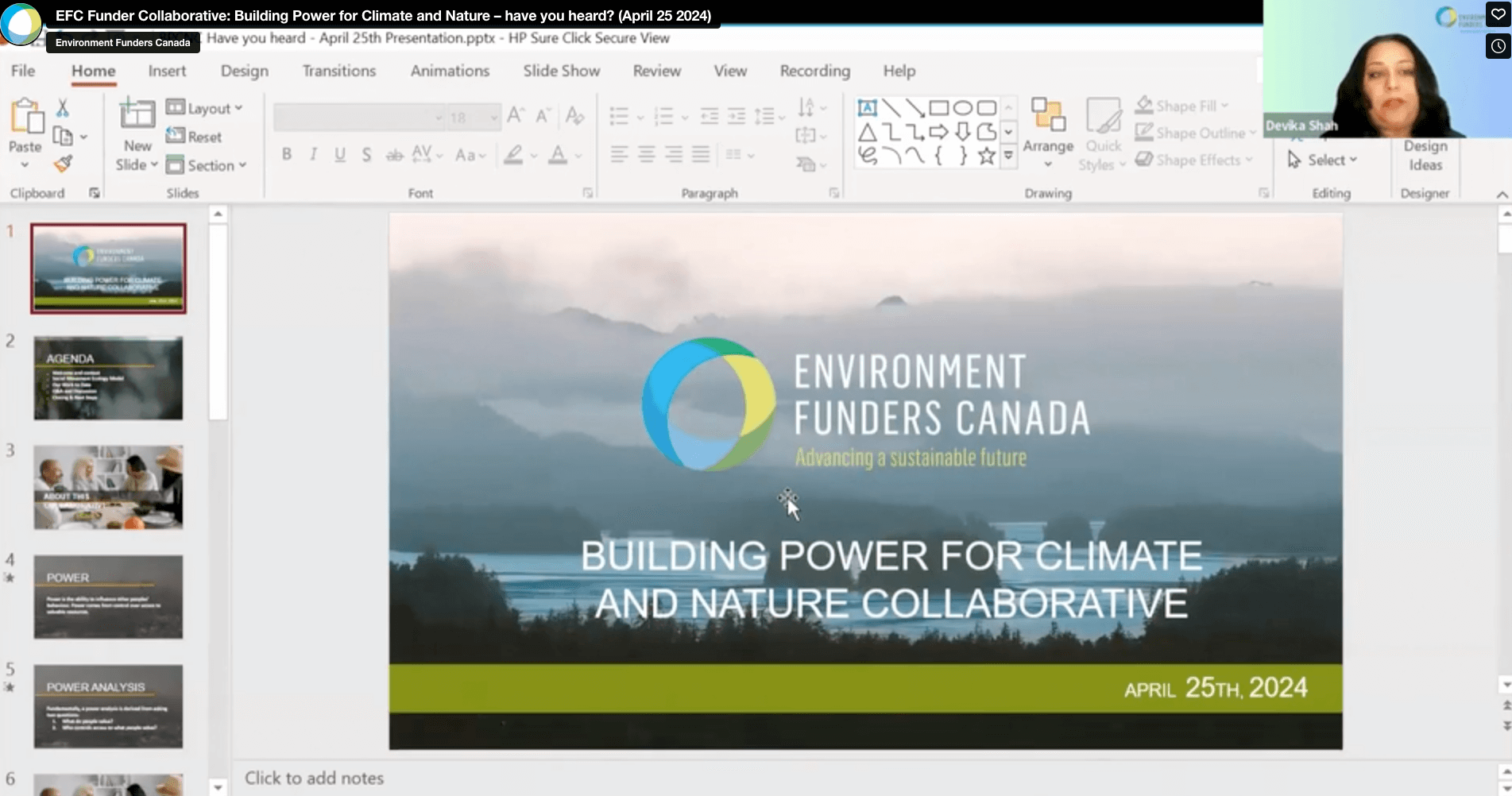Open the Slide Show tab
Screen dimensions: 1512x796
click(x=561, y=71)
